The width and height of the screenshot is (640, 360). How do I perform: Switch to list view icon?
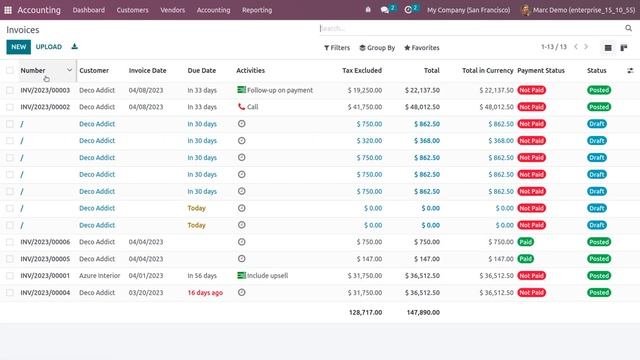click(608, 48)
